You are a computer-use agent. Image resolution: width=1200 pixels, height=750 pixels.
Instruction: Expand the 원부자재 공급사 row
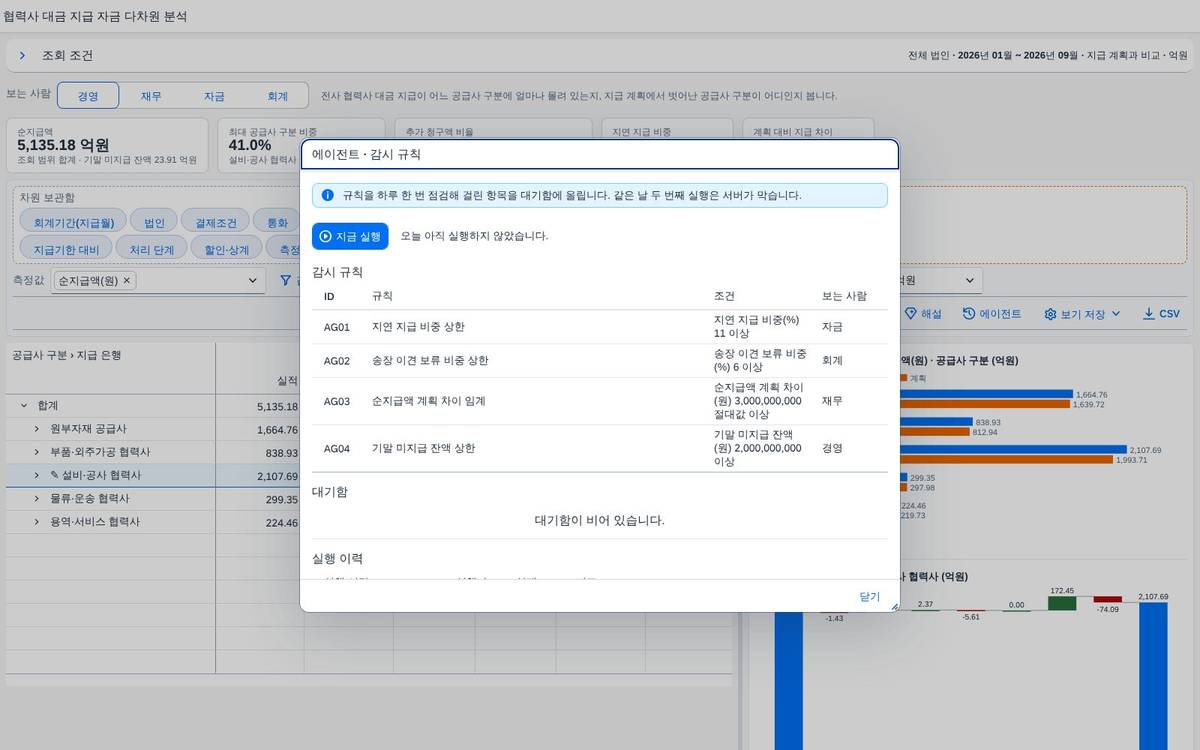point(37,429)
